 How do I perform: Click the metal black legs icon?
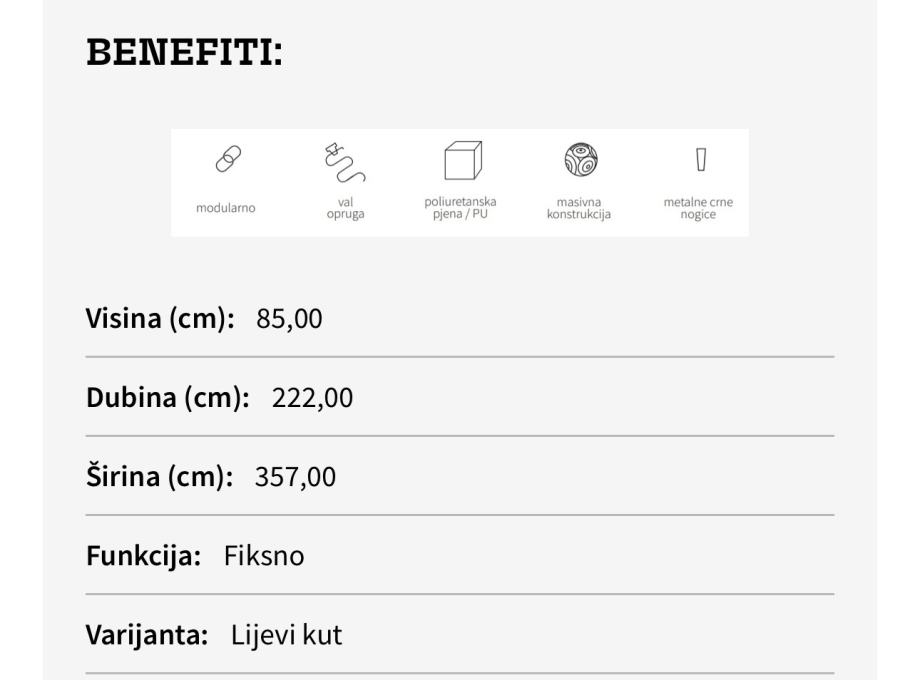pos(698,160)
